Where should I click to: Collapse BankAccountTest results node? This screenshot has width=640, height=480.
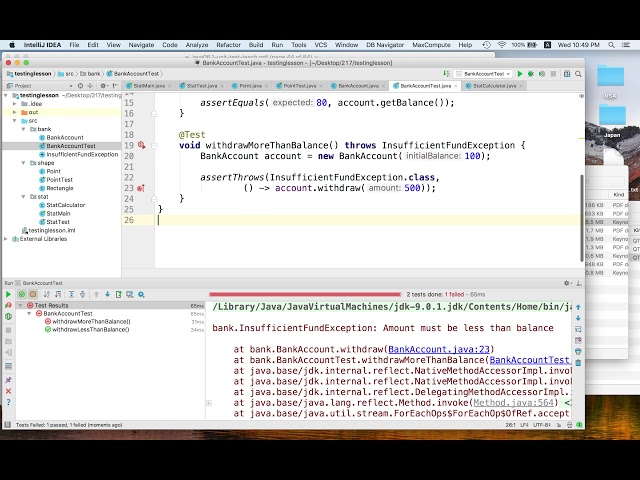point(29,313)
